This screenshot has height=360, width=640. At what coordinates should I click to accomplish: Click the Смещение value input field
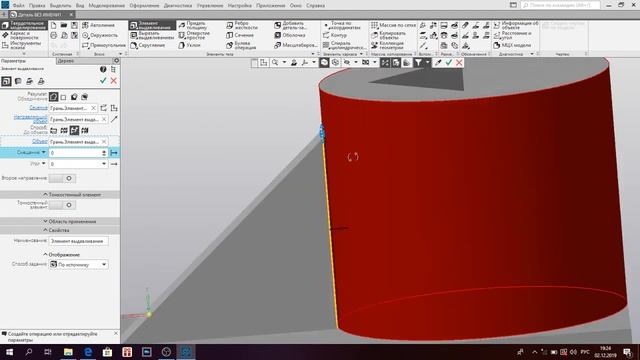(x=75, y=153)
